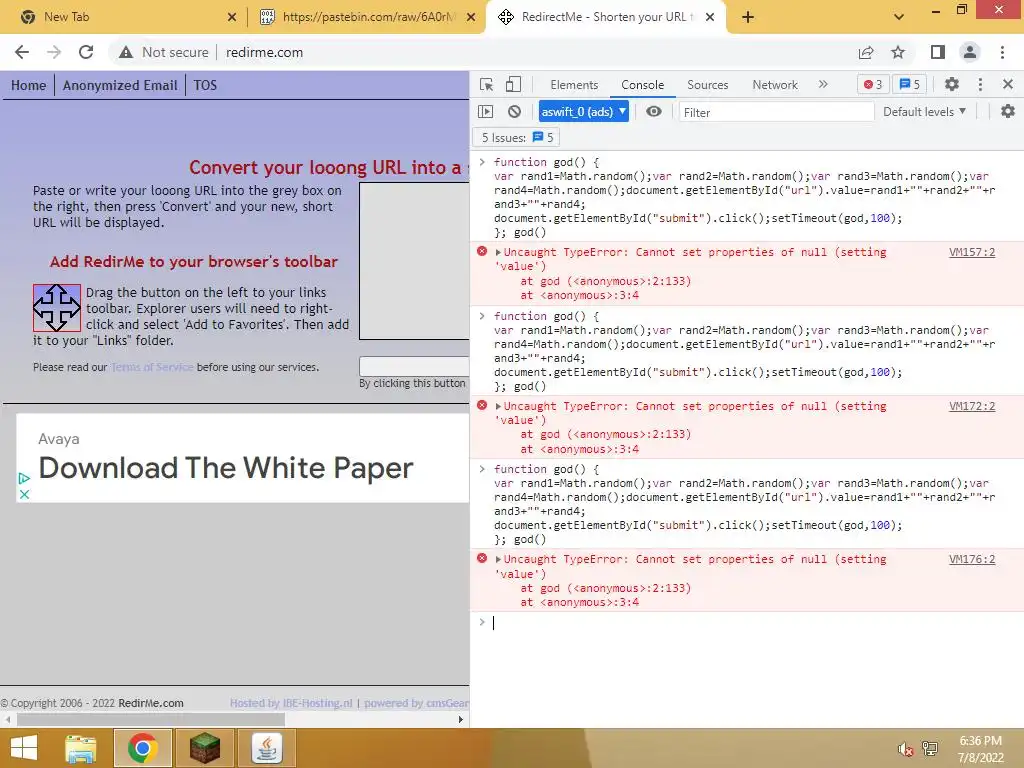1024x768 pixels.
Task: Close the ad with X icon
Action: point(24,494)
